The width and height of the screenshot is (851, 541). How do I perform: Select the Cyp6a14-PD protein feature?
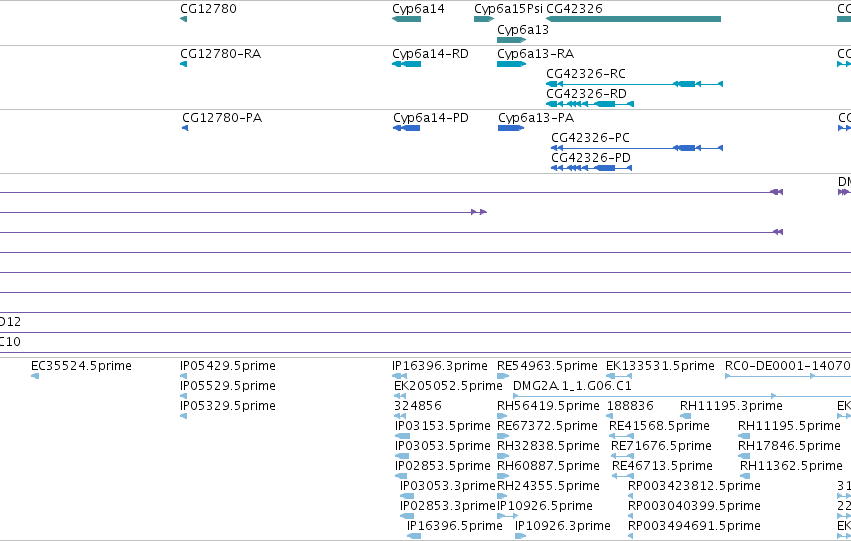coord(407,128)
